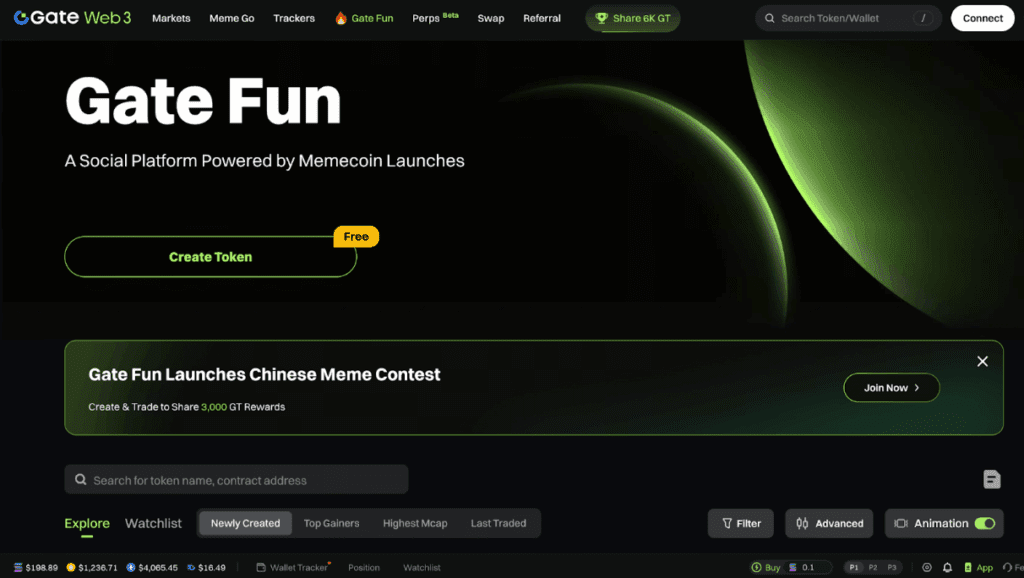This screenshot has width=1024, height=578.
Task: Expand the Advanced settings
Action: tap(829, 523)
